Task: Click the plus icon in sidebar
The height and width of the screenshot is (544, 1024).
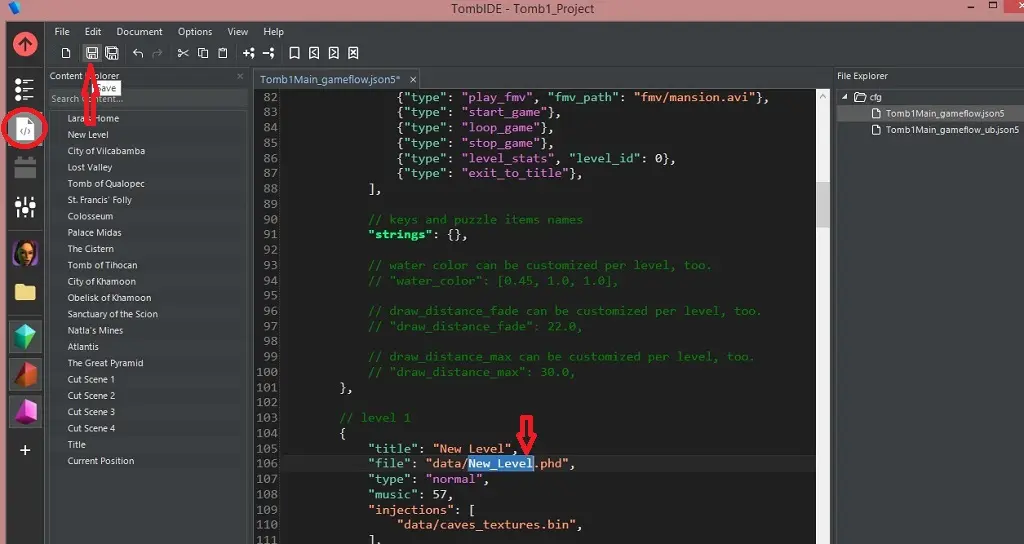Action: point(26,450)
